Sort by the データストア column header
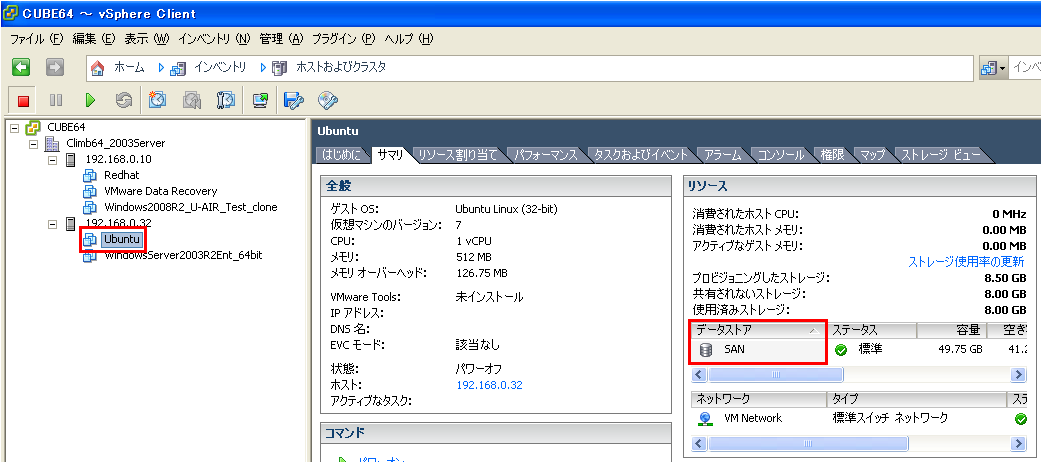Viewport: 1041px width, 462px height. click(757, 330)
